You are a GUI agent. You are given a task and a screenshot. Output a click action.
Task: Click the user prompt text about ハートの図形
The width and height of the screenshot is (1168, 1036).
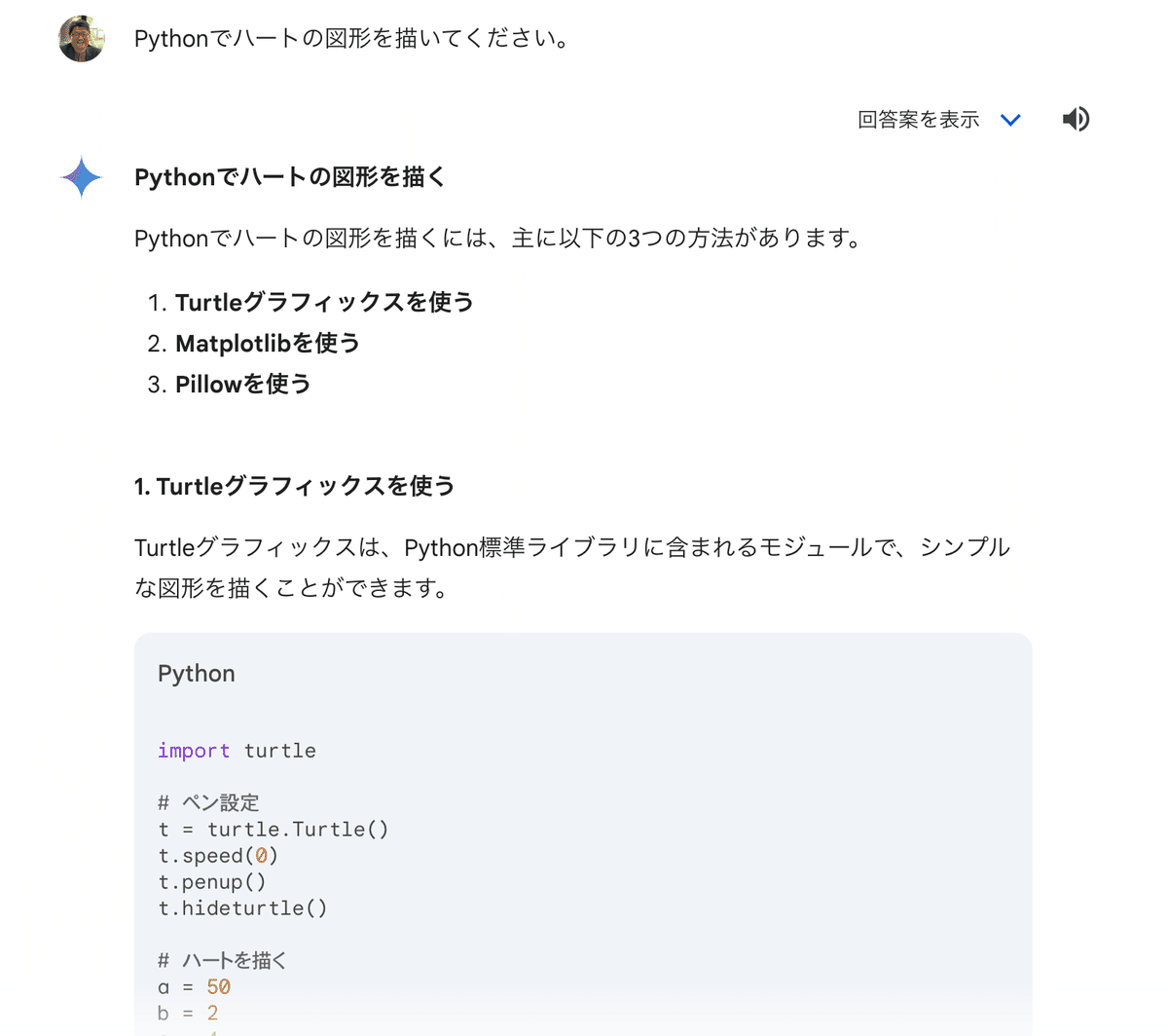(352, 39)
